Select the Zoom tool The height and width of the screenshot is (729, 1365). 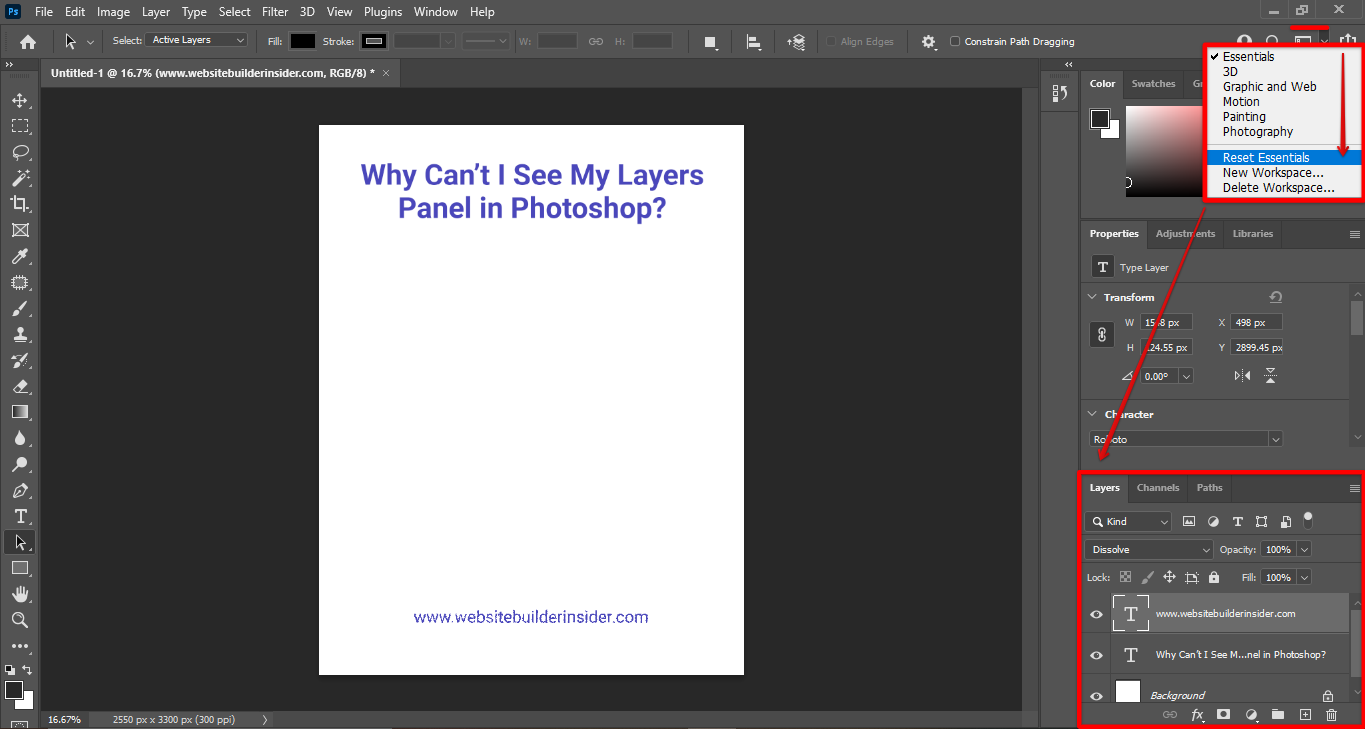pos(20,620)
